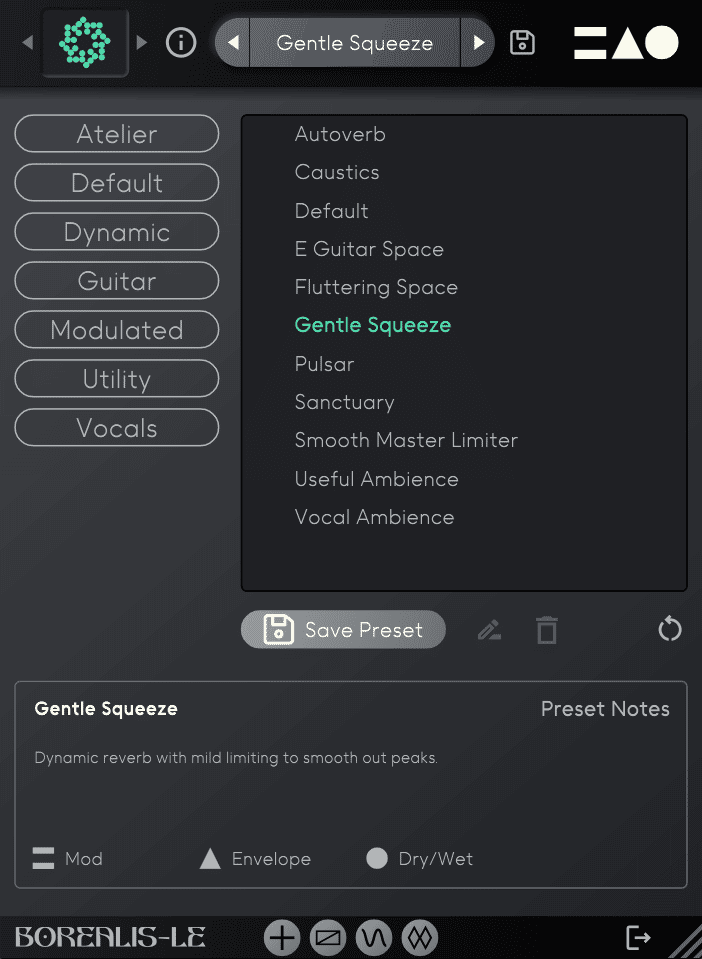This screenshot has width=702, height=959.
Task: Switch to the Guitar category
Action: (x=116, y=281)
